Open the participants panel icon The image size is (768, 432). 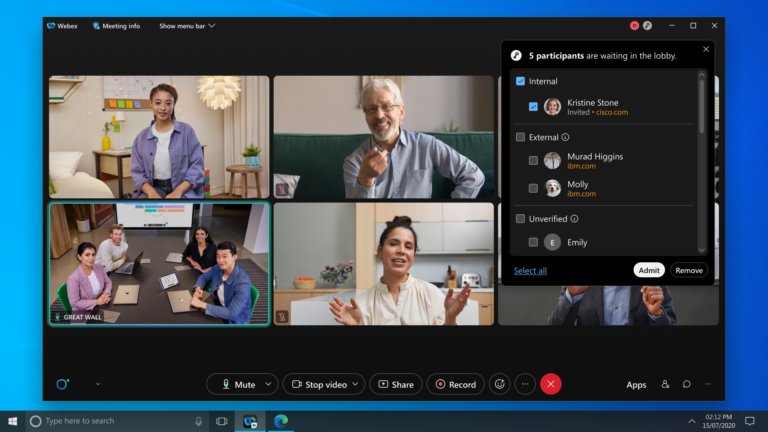pyautogui.click(x=665, y=384)
